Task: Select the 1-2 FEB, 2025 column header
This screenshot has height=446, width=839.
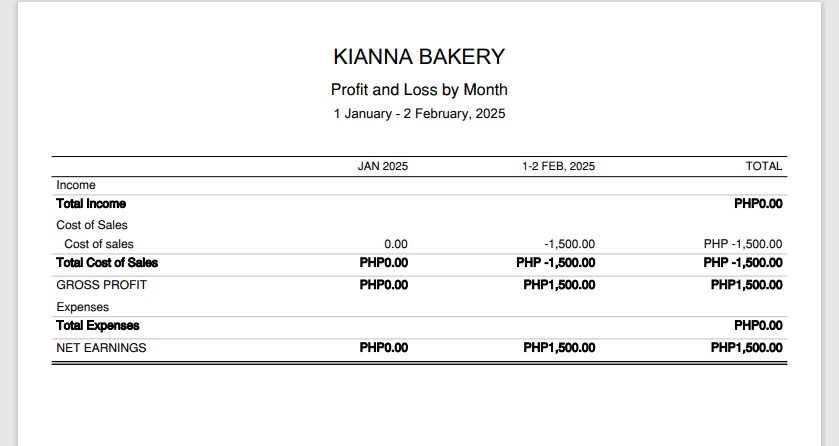Action: pyautogui.click(x=558, y=166)
